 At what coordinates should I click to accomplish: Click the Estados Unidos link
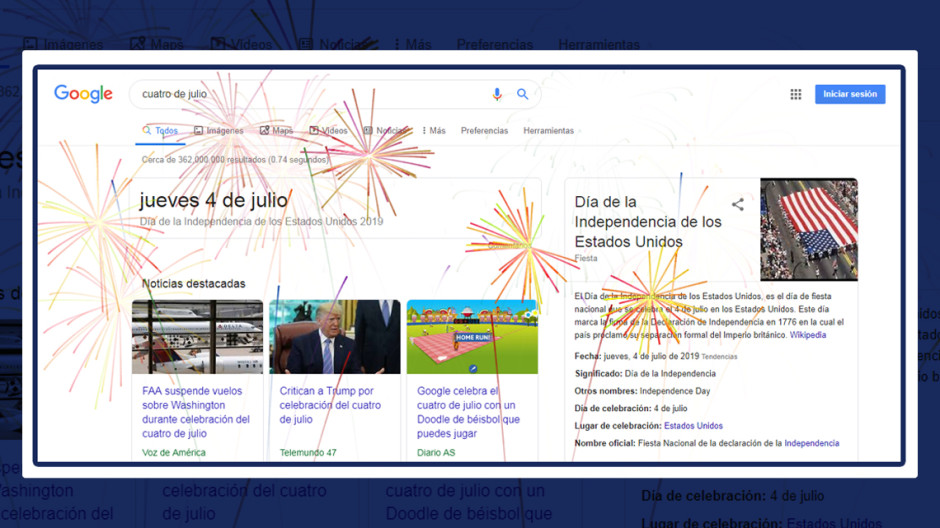tap(693, 426)
